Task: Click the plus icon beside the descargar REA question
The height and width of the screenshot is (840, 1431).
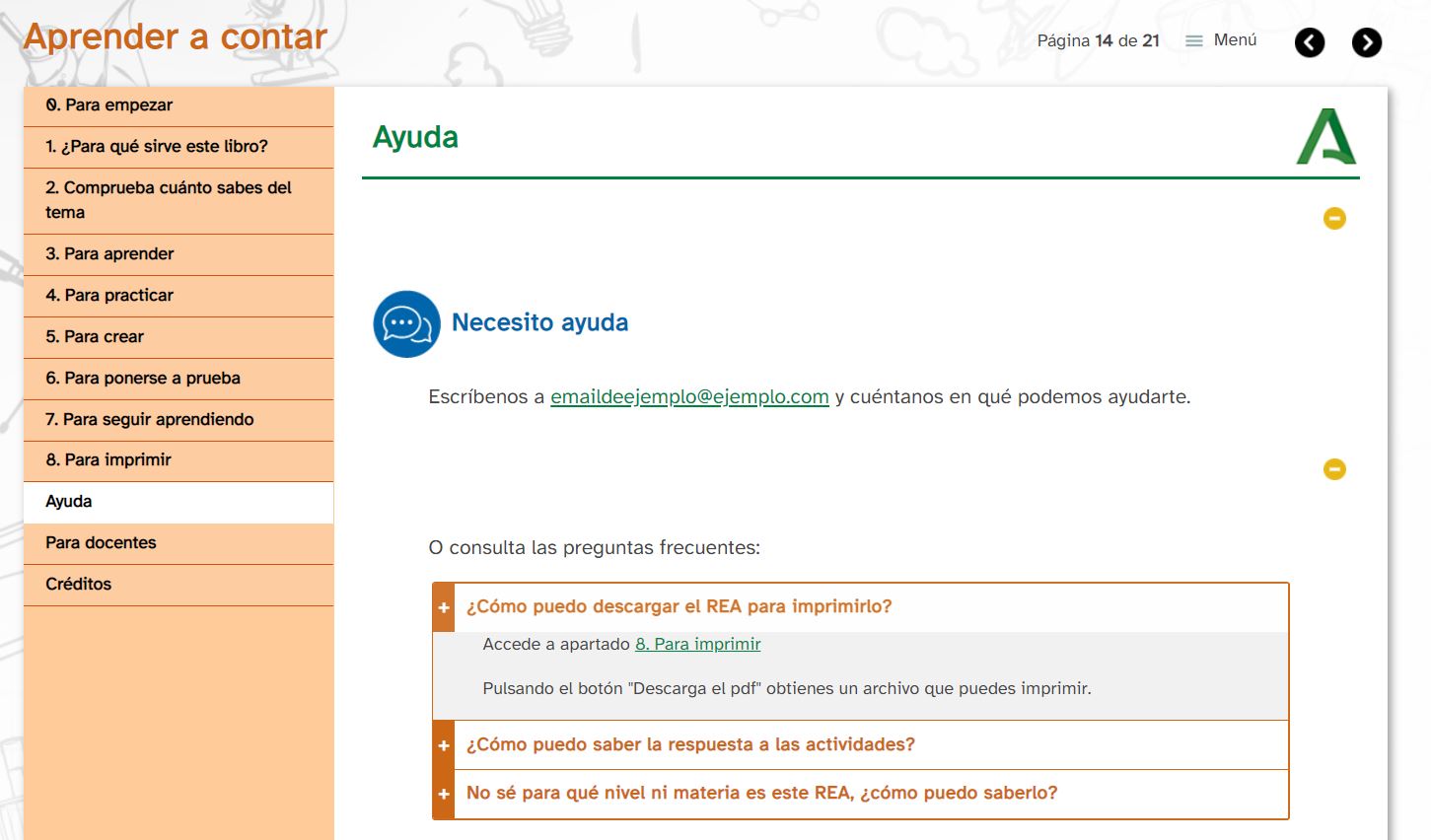Action: click(x=444, y=607)
